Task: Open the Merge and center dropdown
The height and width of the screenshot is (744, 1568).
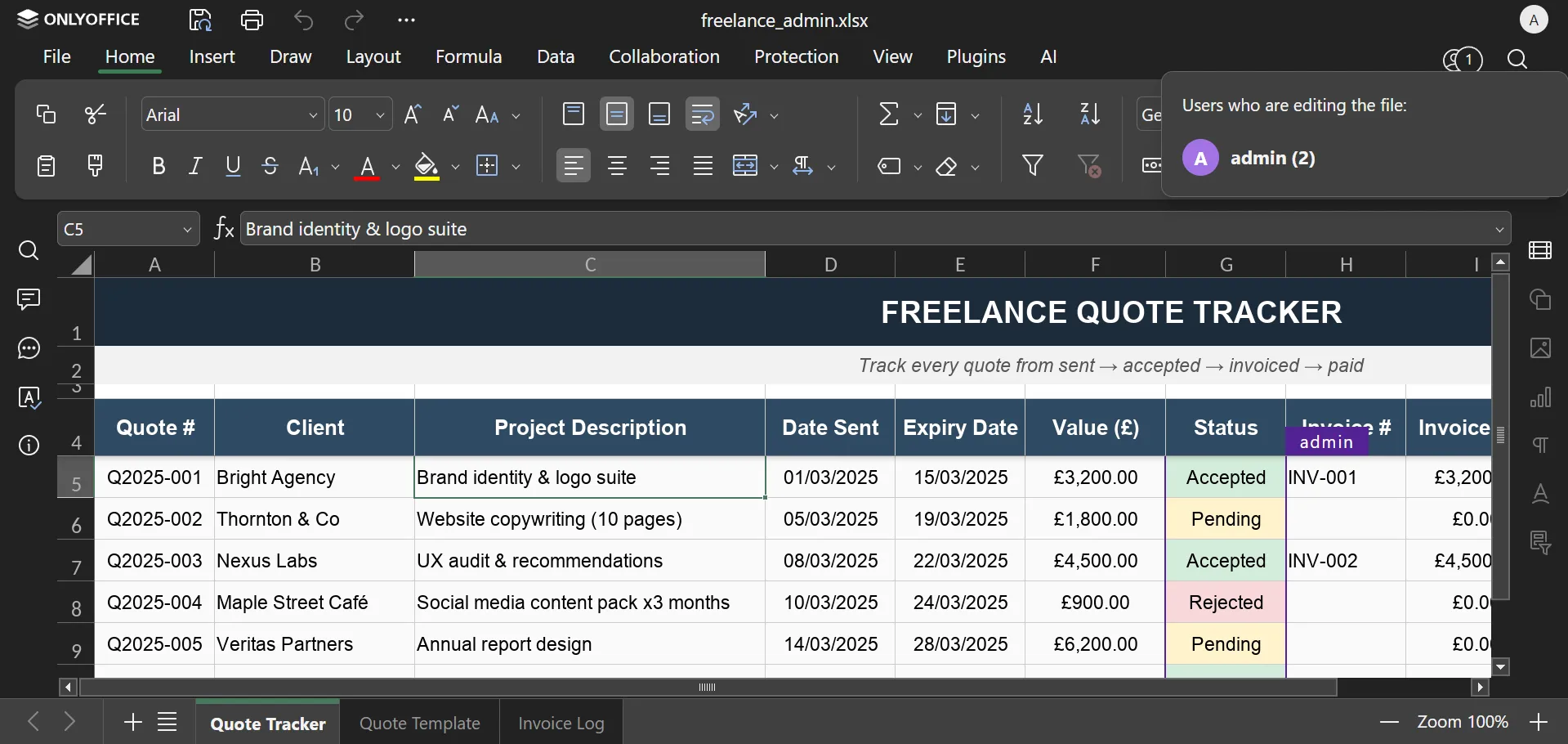Action: [x=774, y=168]
